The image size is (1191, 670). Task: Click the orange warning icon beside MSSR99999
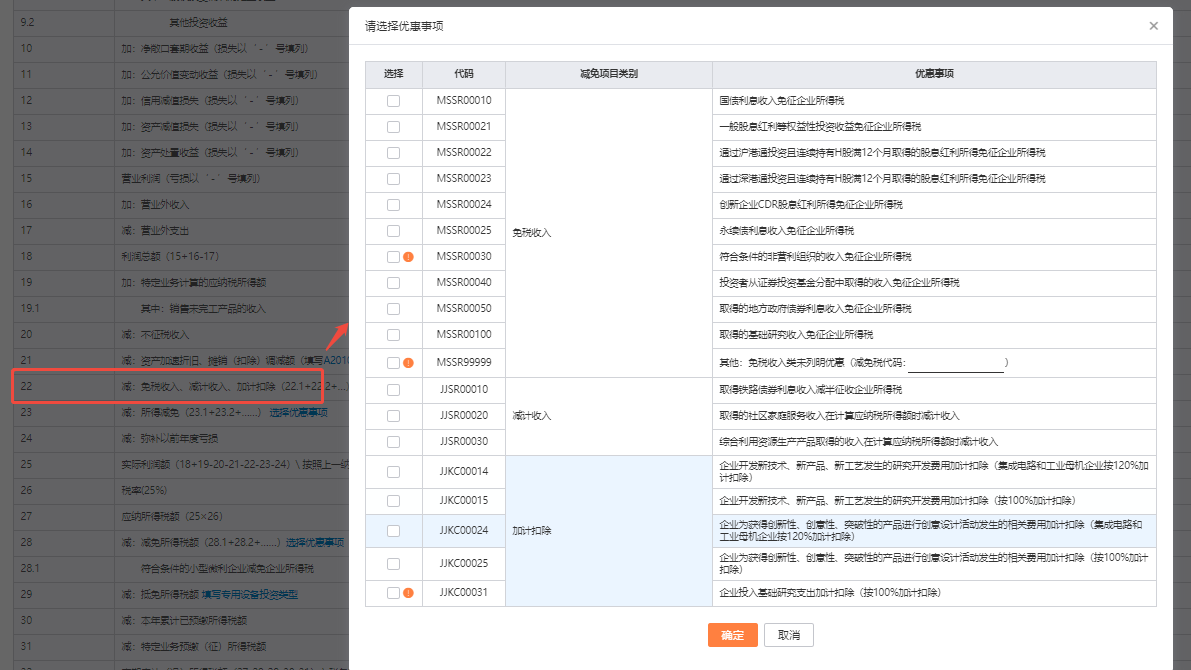(408, 363)
